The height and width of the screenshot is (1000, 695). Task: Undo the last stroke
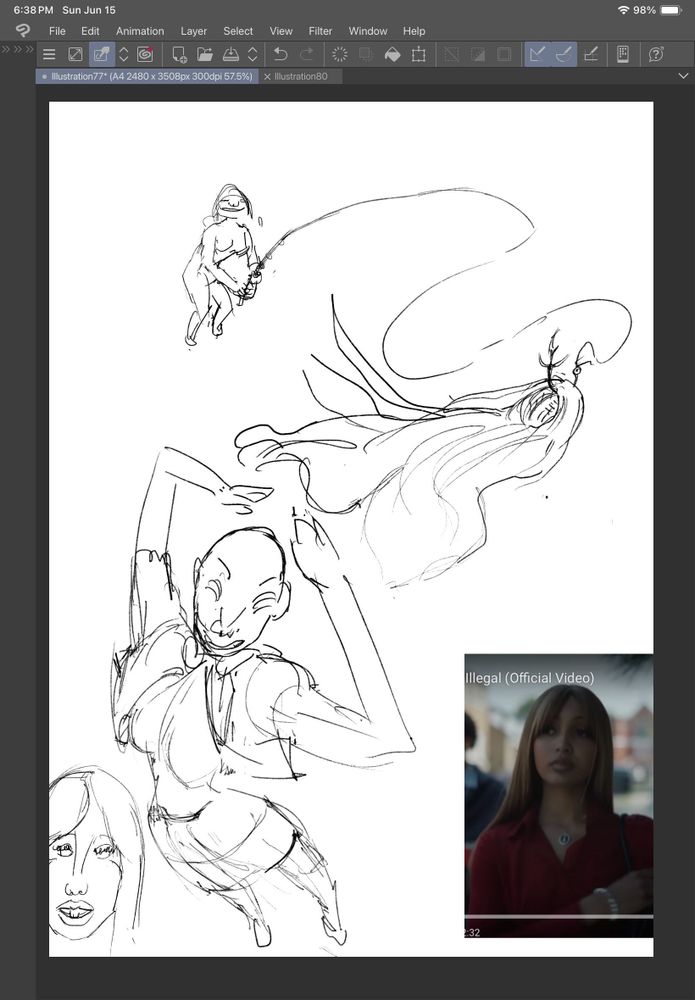click(x=281, y=55)
